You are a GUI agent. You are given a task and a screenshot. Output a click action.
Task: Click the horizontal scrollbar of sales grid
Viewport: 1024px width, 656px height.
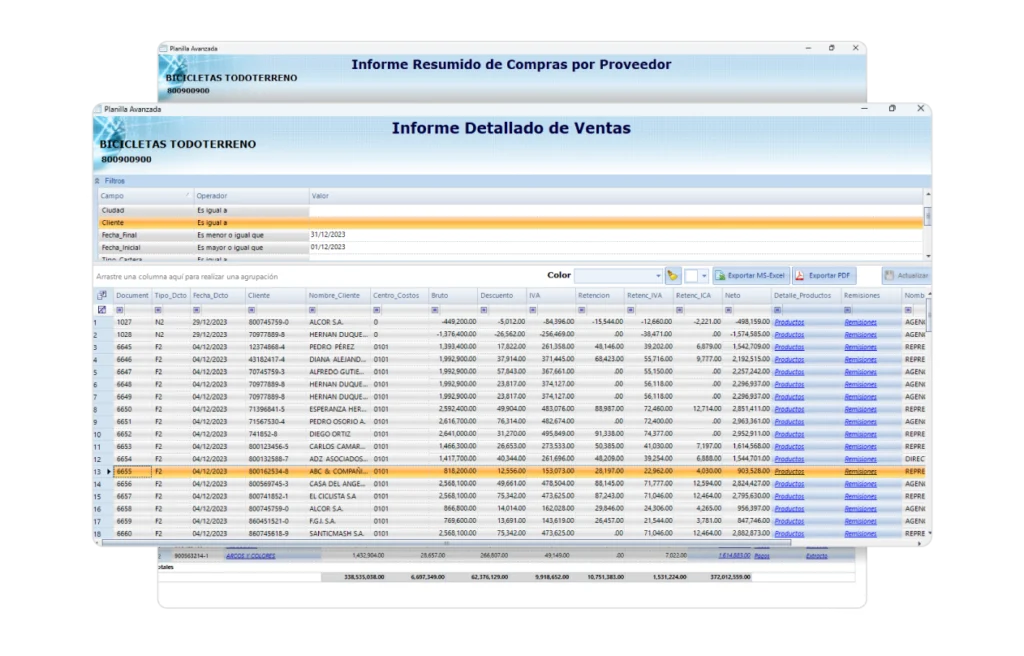447,543
